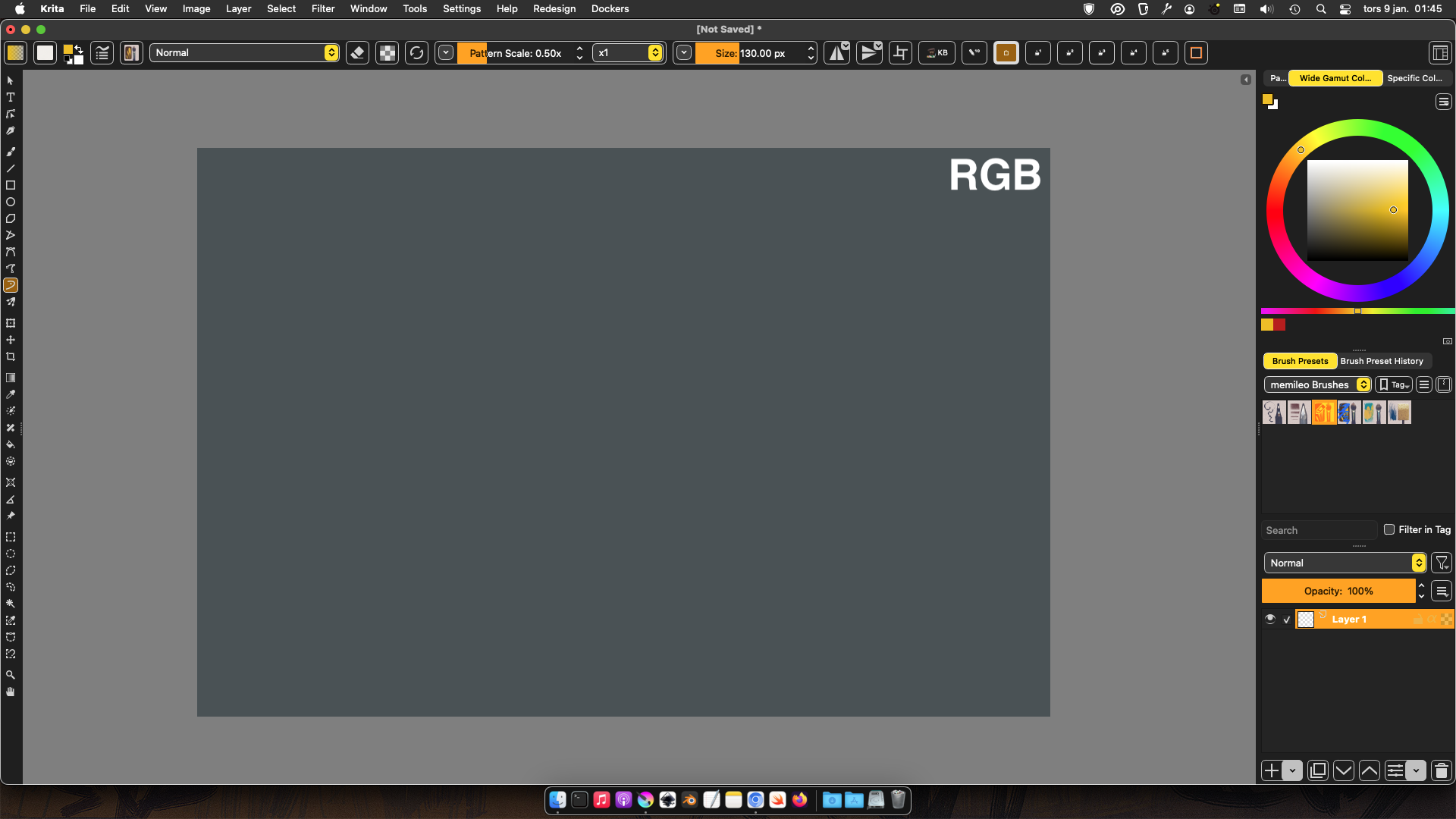Switch to Brush Preset History tab
Image resolution: width=1456 pixels, height=819 pixels.
point(1381,361)
